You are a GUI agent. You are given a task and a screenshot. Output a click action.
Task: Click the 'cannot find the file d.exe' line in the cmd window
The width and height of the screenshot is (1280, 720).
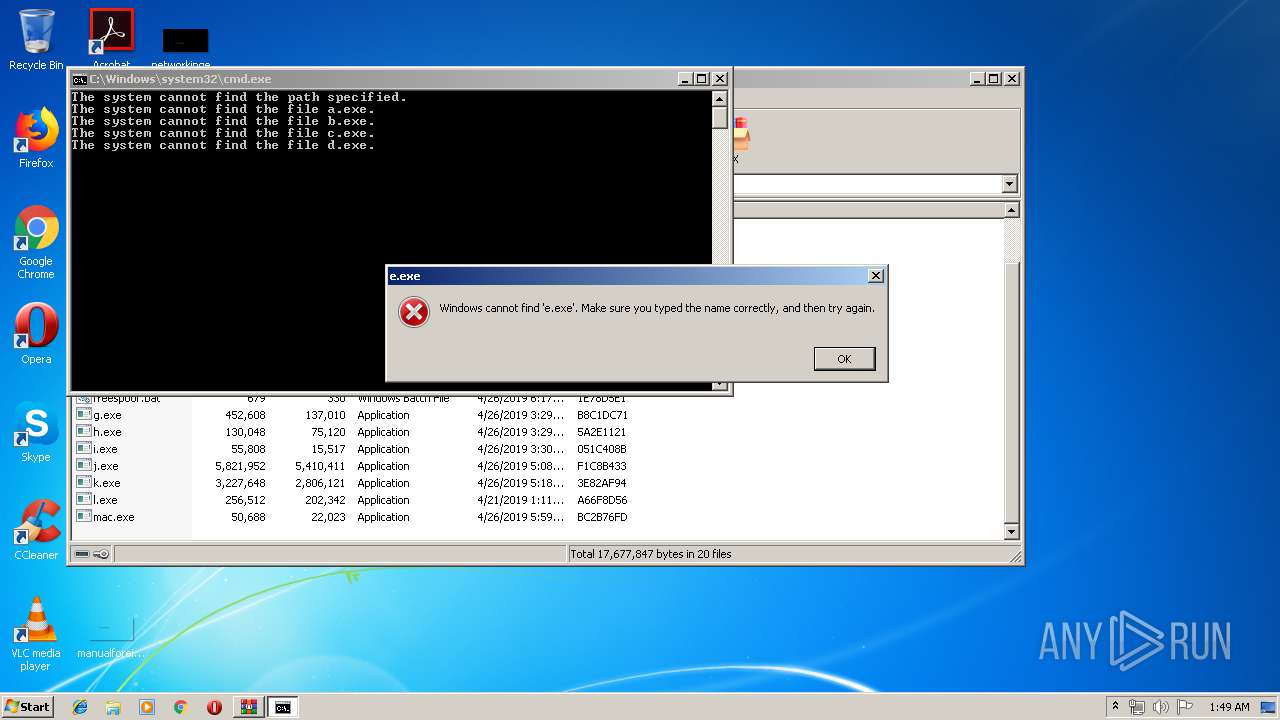pos(223,145)
